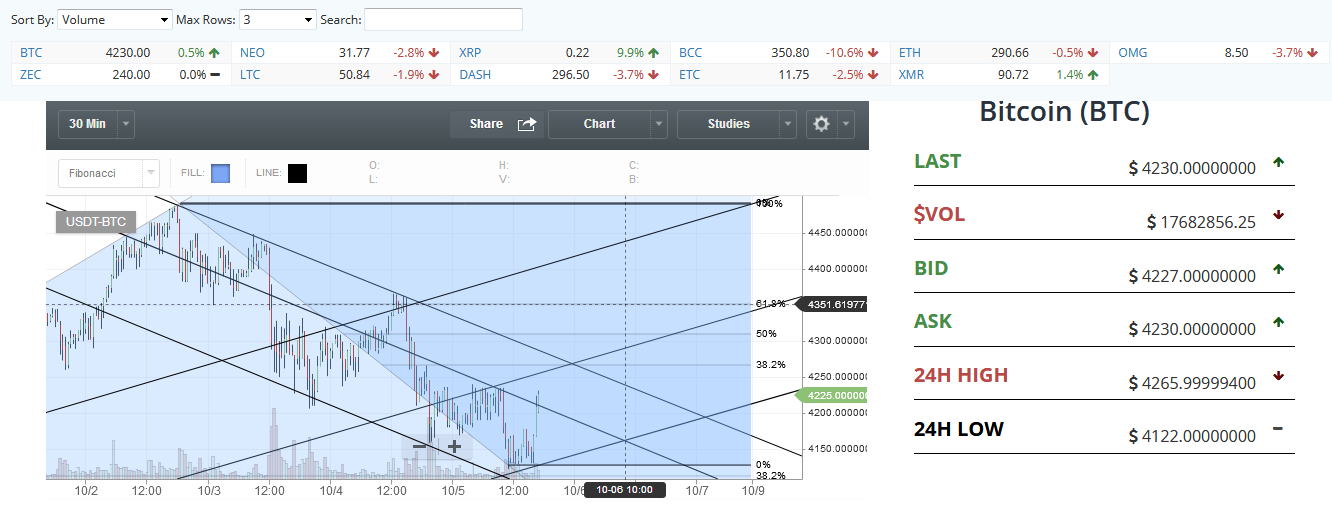Select the ETH ticker link
Viewport: 1332px width, 510px height.
pyautogui.click(x=910, y=53)
